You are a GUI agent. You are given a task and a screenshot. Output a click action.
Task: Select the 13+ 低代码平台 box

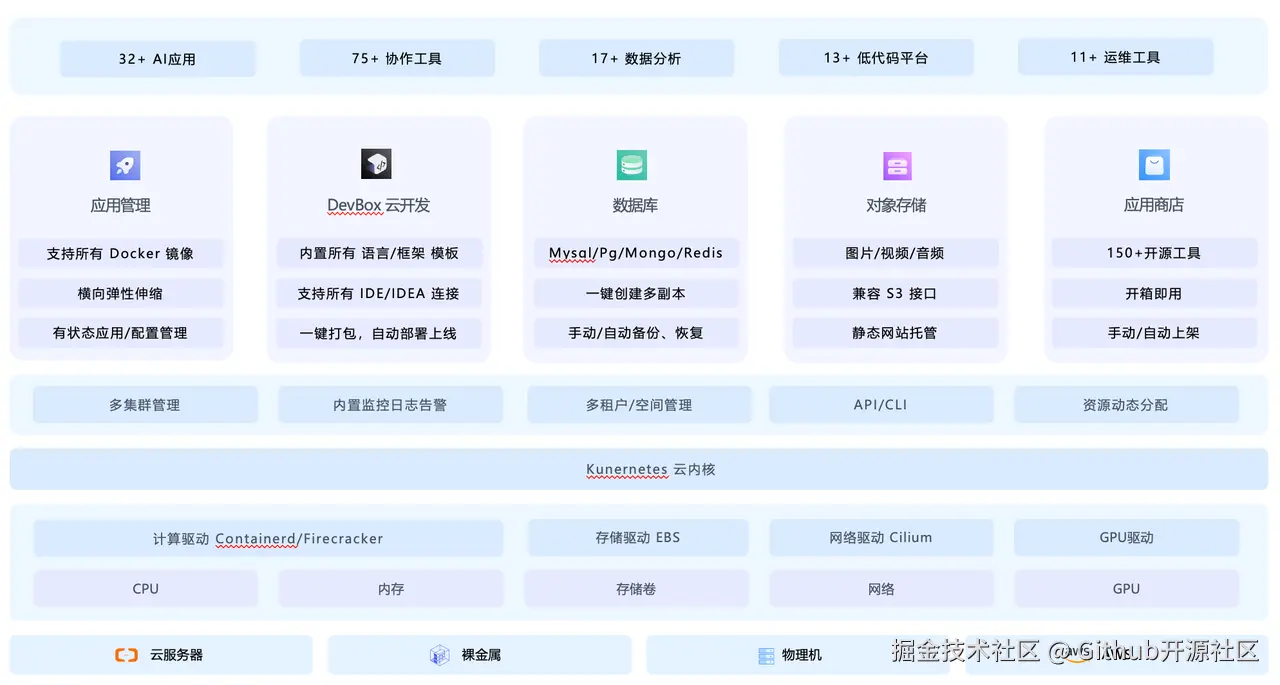tap(876, 58)
